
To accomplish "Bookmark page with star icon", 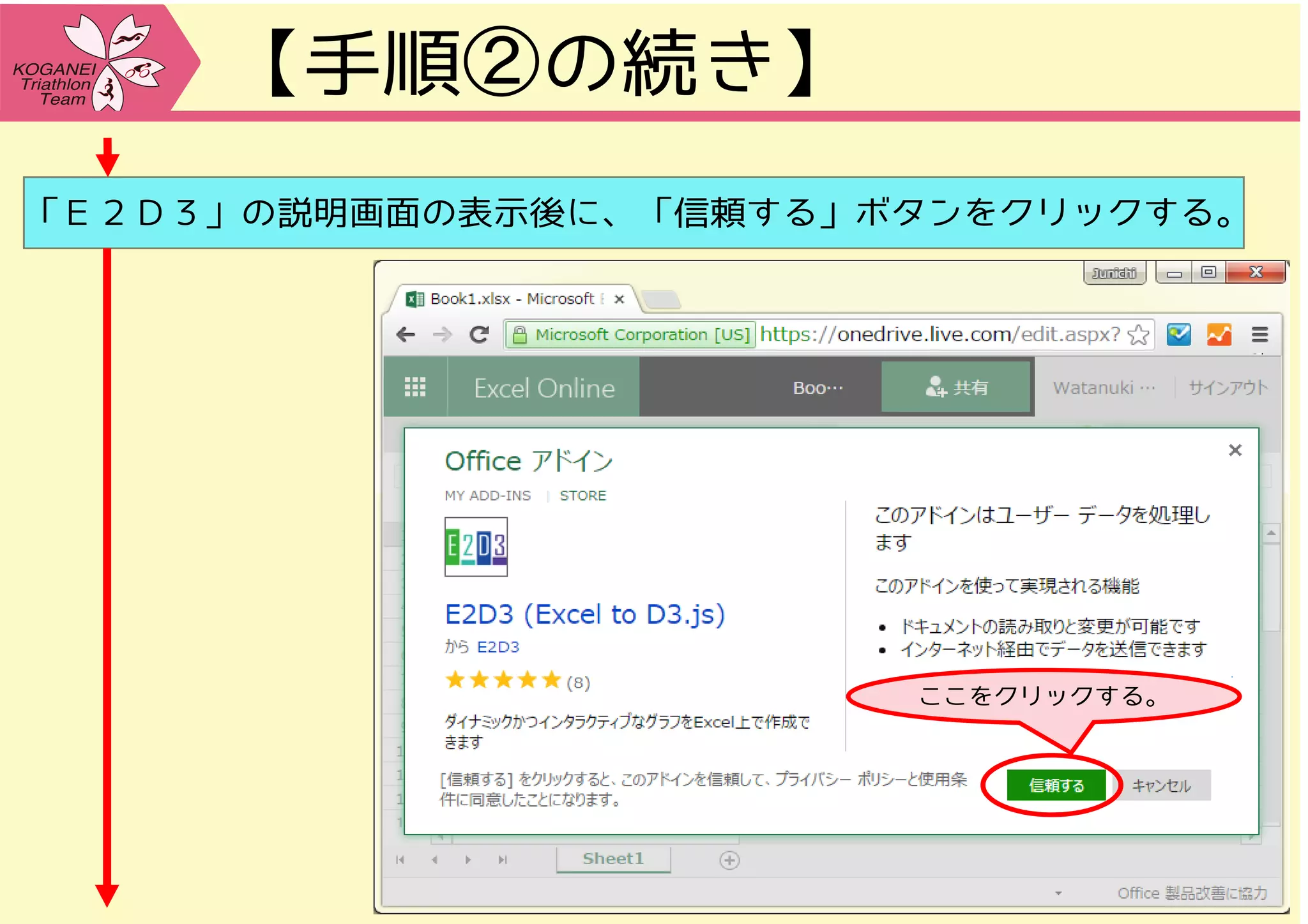I will coord(1139,335).
